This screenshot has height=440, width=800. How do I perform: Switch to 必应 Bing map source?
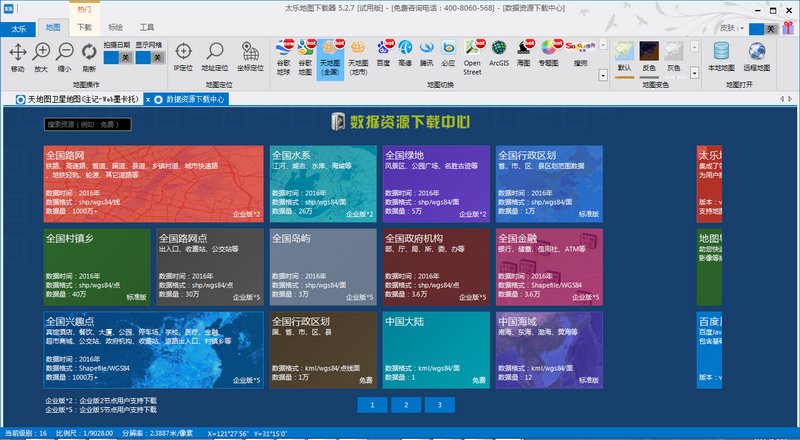pyautogui.click(x=448, y=54)
